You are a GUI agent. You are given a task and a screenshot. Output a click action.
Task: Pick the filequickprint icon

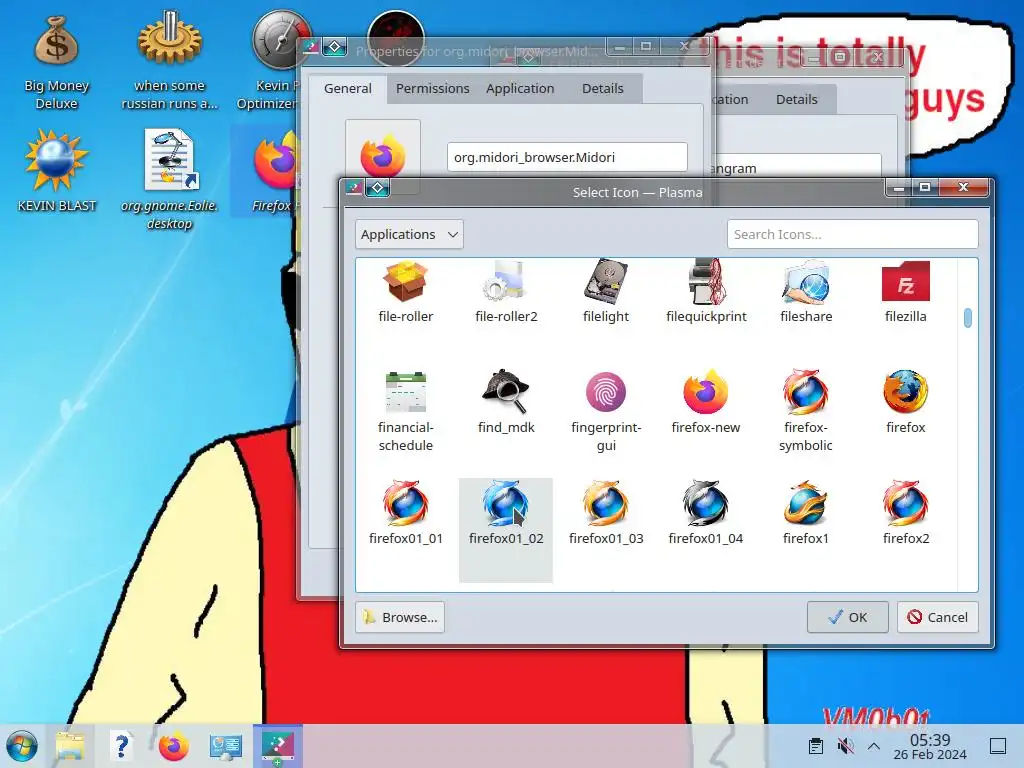(706, 282)
